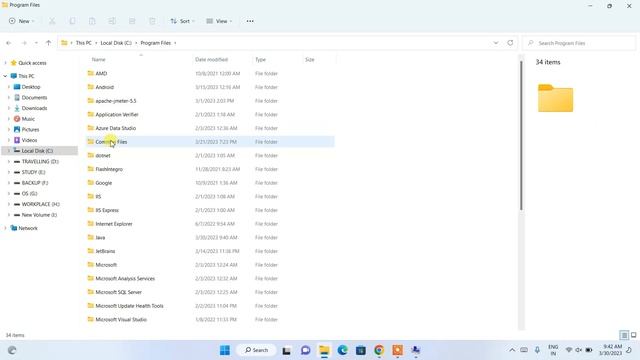
Task: Select WORKPLACE (H:) drive in sidebar
Action: click(x=40, y=204)
